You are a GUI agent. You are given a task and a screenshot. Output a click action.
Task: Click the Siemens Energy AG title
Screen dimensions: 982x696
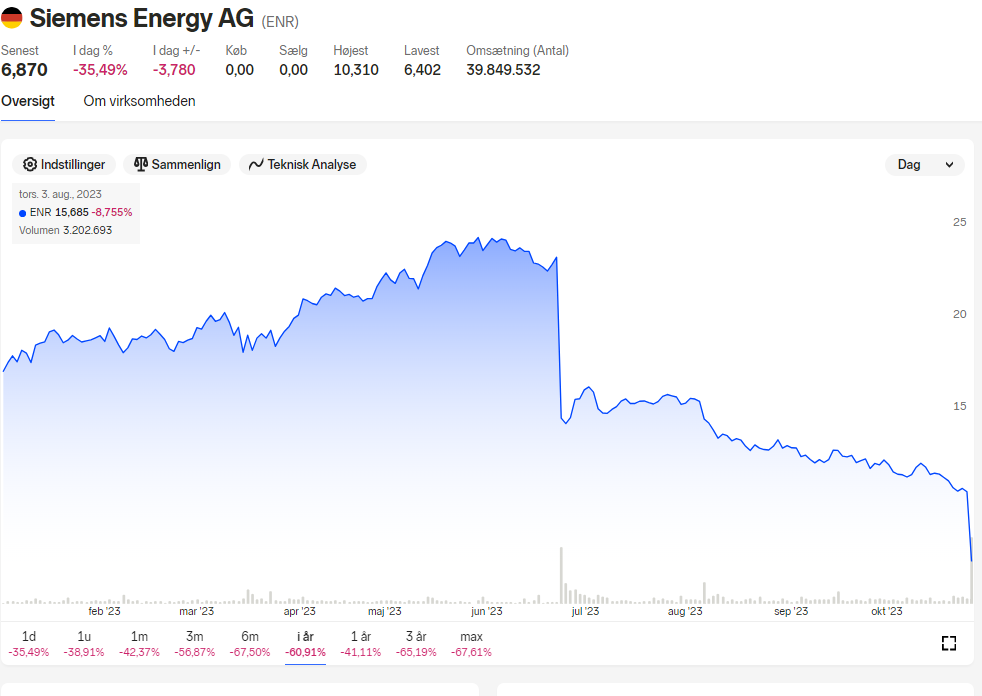point(142,18)
